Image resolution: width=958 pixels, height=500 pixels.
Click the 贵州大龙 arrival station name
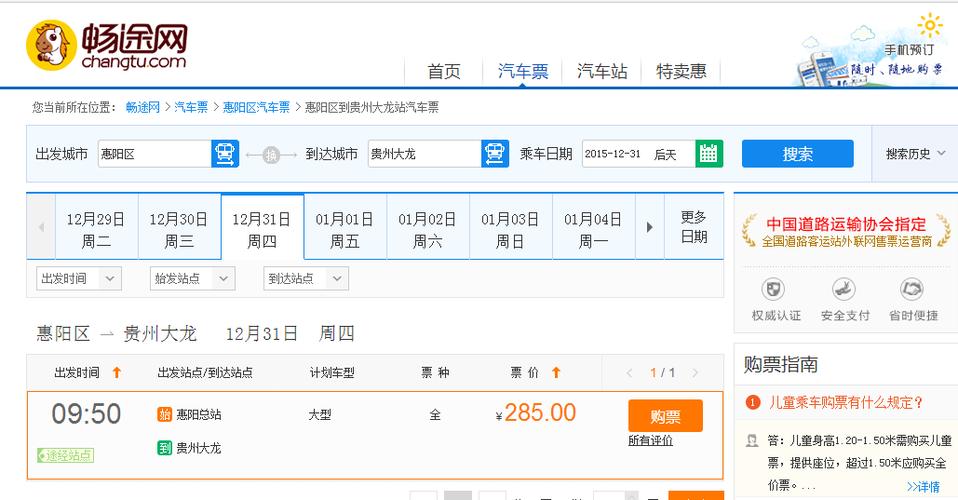click(x=199, y=448)
